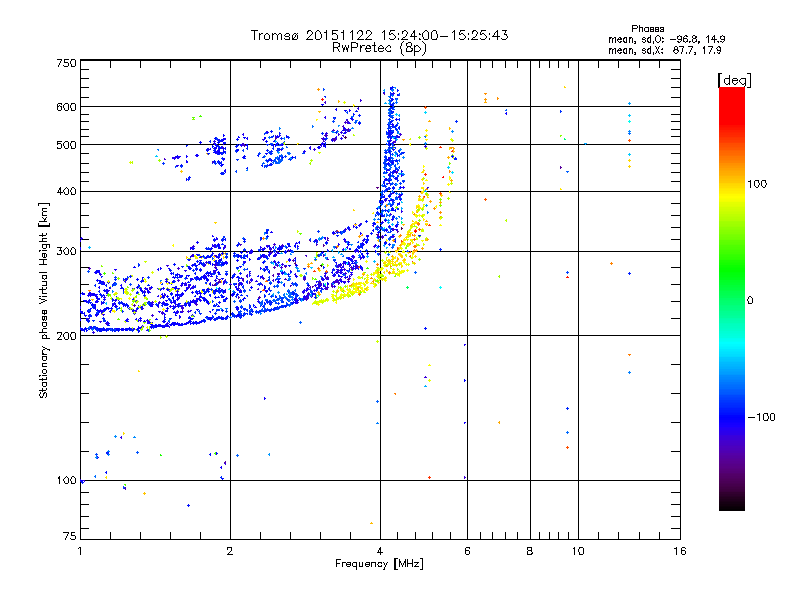Image resolution: width=800 pixels, height=600 pixels.
Task: Click y-axis tick label '500'
Action: (66, 145)
